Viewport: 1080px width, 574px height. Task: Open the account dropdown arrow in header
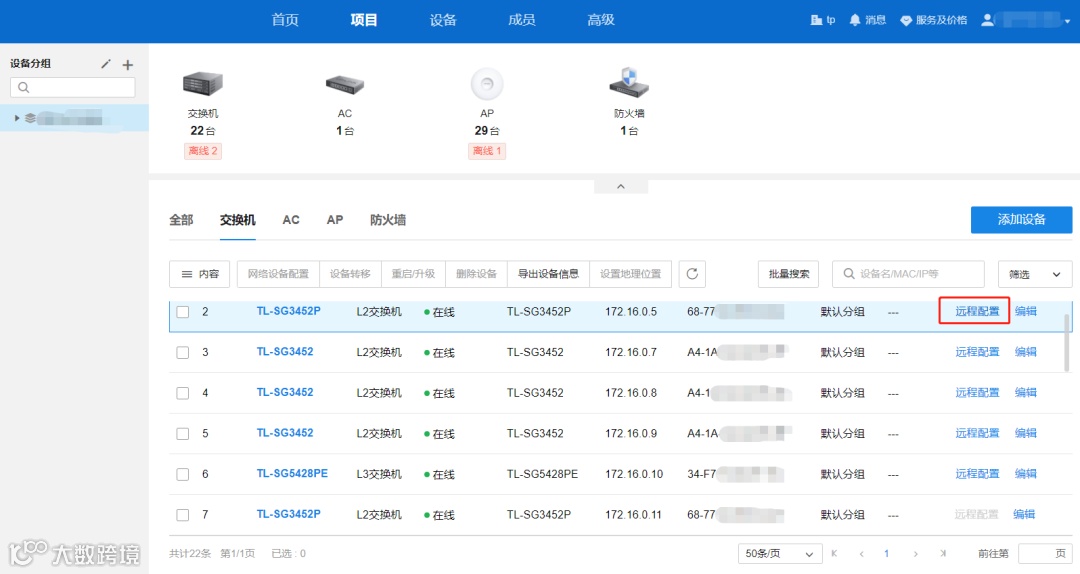click(1067, 21)
